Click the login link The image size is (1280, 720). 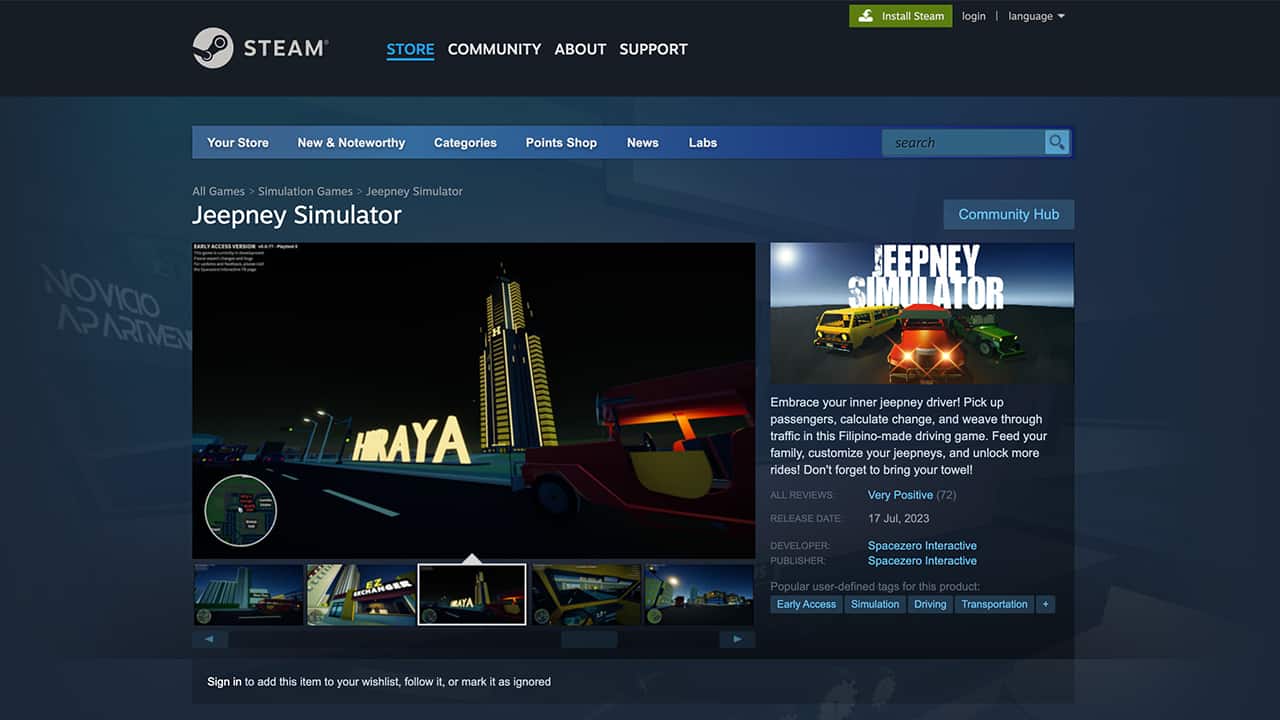tap(973, 16)
